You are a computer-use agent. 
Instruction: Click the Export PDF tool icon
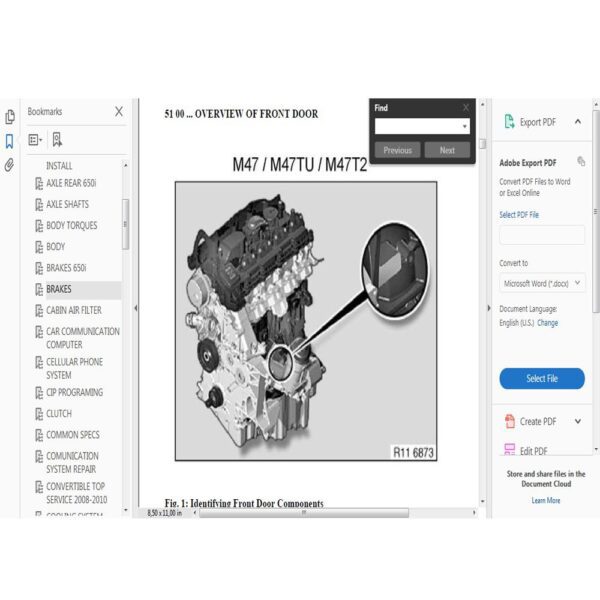click(509, 122)
